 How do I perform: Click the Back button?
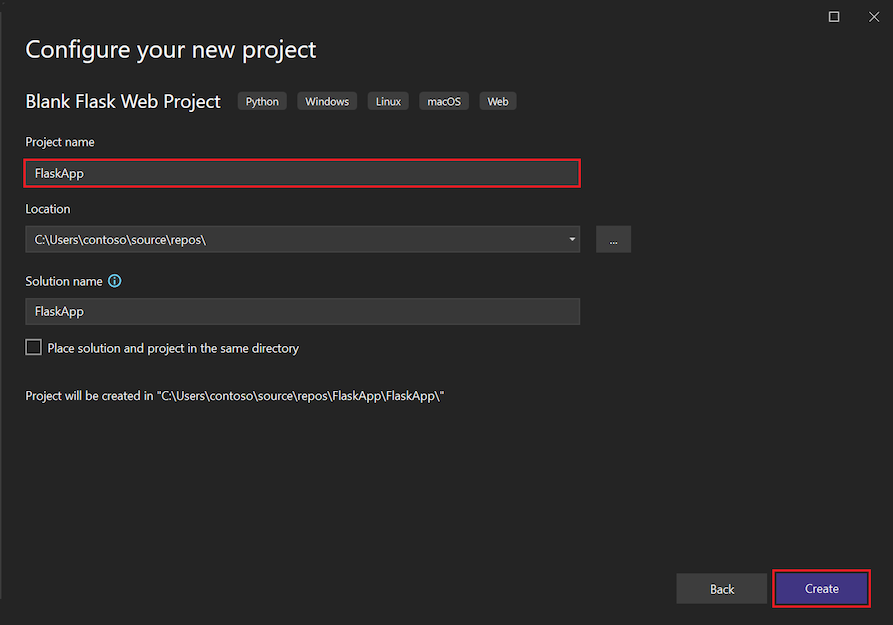(721, 588)
